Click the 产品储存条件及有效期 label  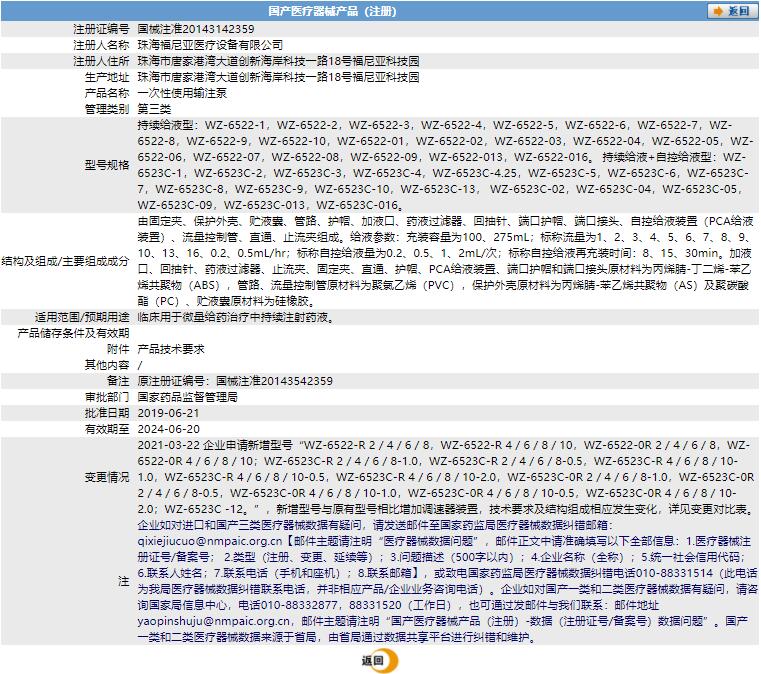73,333
